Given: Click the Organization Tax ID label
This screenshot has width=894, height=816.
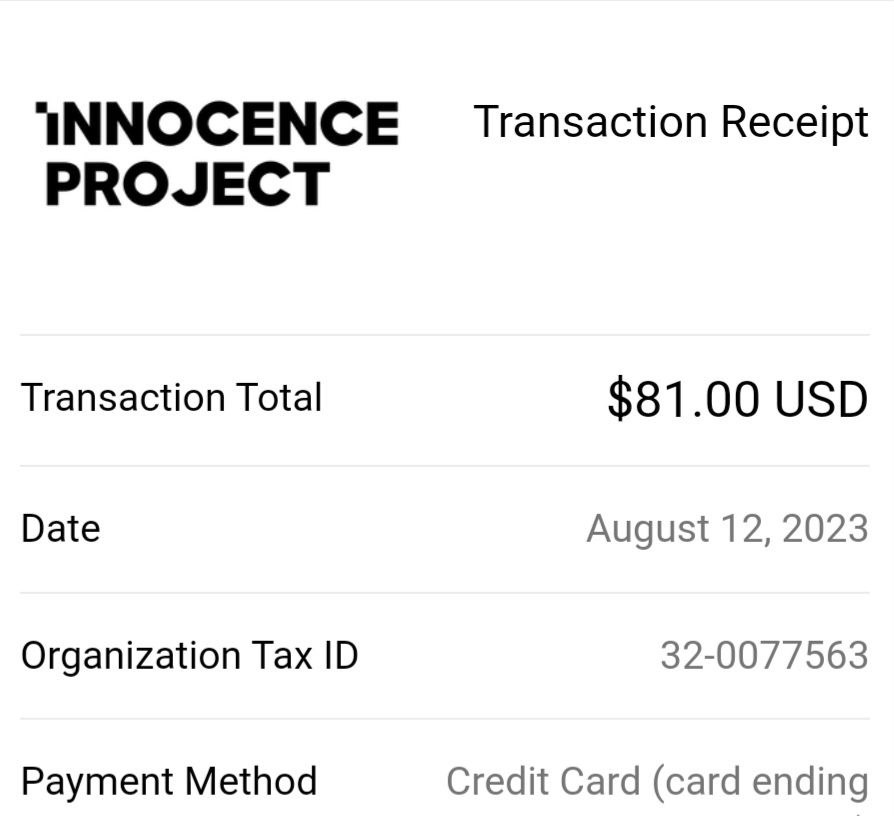Looking at the screenshot, I should click(x=189, y=655).
